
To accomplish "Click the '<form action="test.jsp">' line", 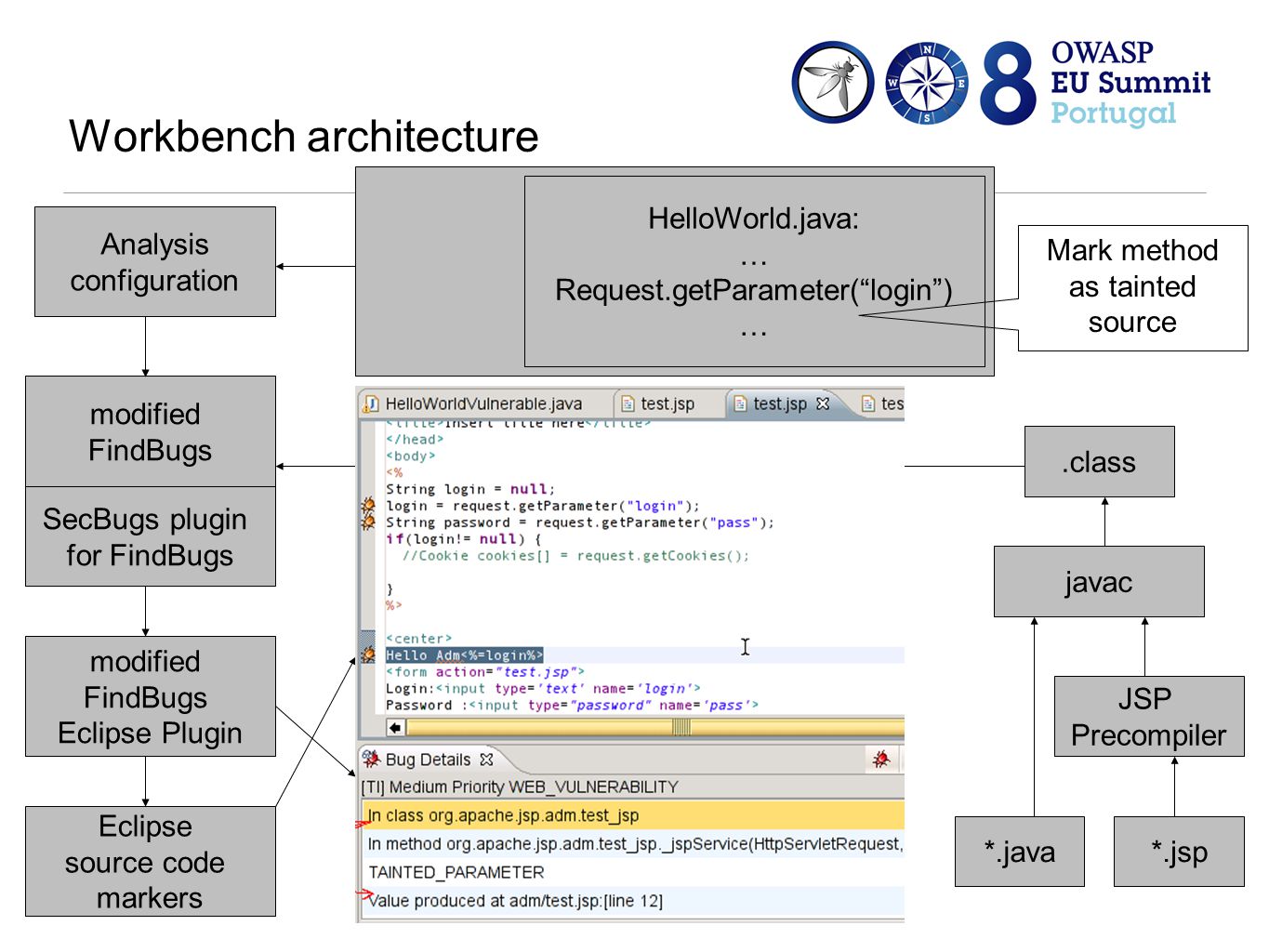I will pos(485,672).
